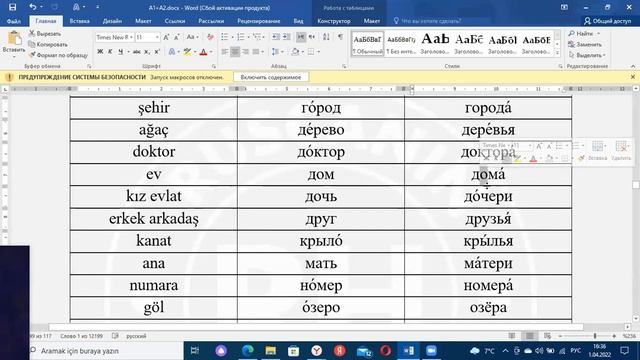Select Format Painter (Формат по образцу)
The image size is (640, 360).
[x=58, y=55]
